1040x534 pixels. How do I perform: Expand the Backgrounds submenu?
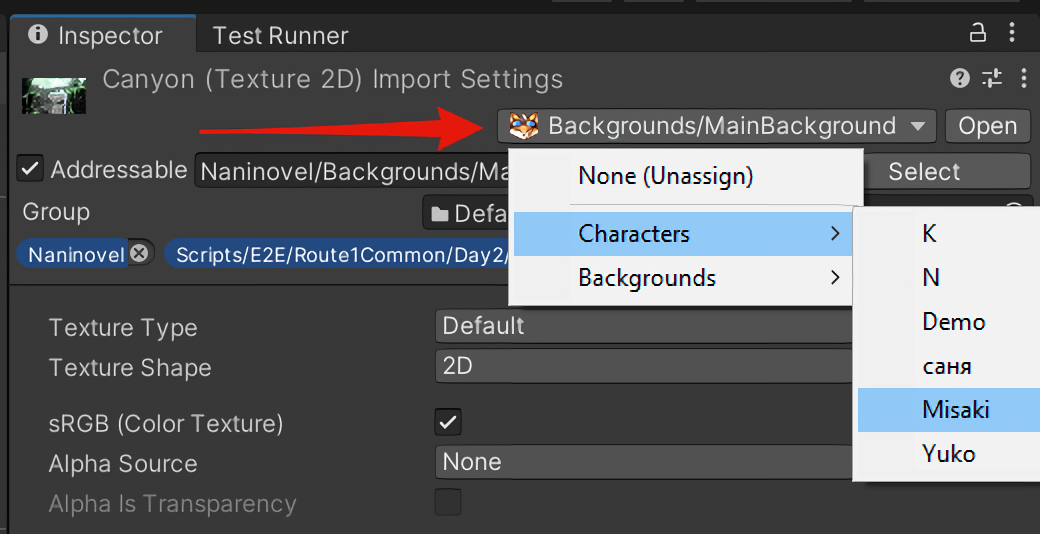point(682,278)
